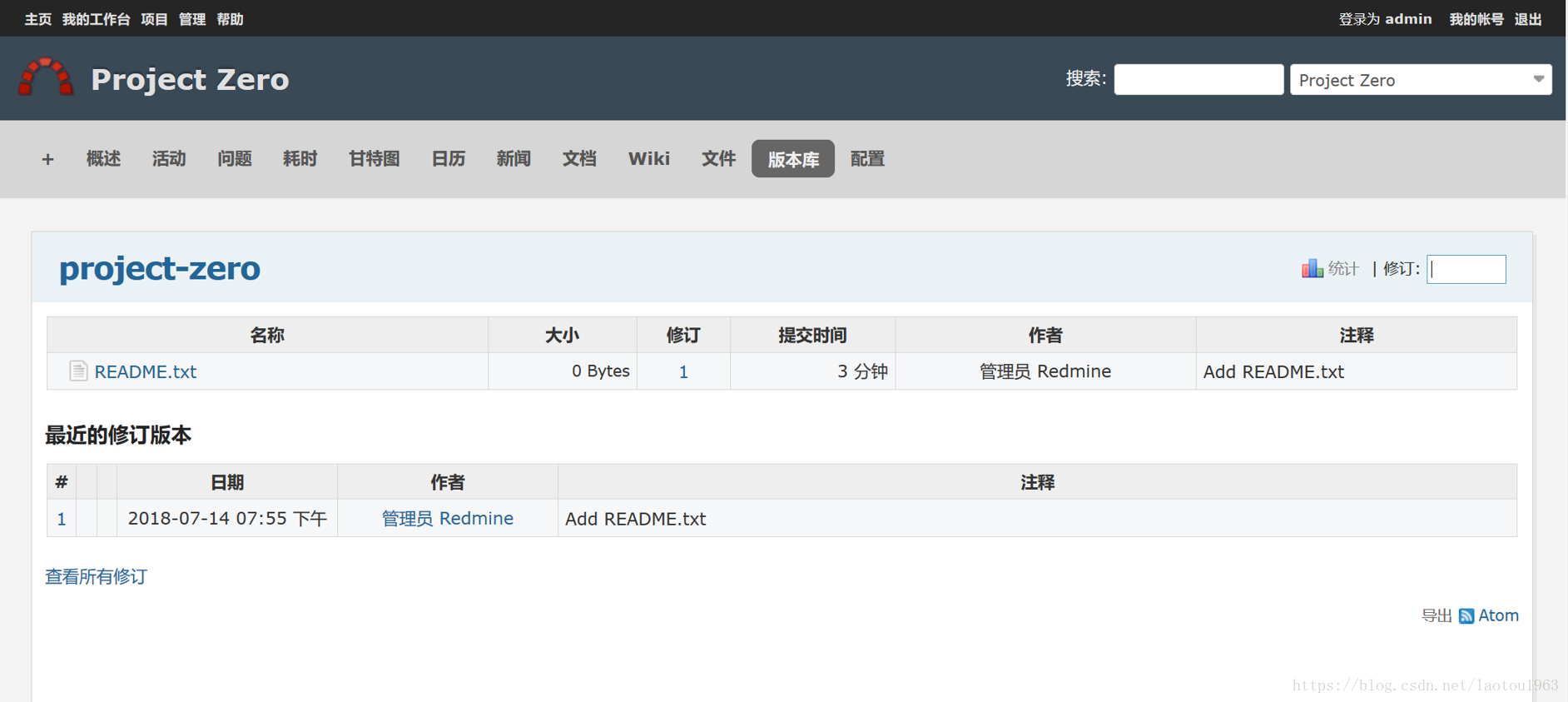This screenshot has width=1568, height=702.
Task: Click the 最近的修订版本 heading
Action: click(118, 435)
